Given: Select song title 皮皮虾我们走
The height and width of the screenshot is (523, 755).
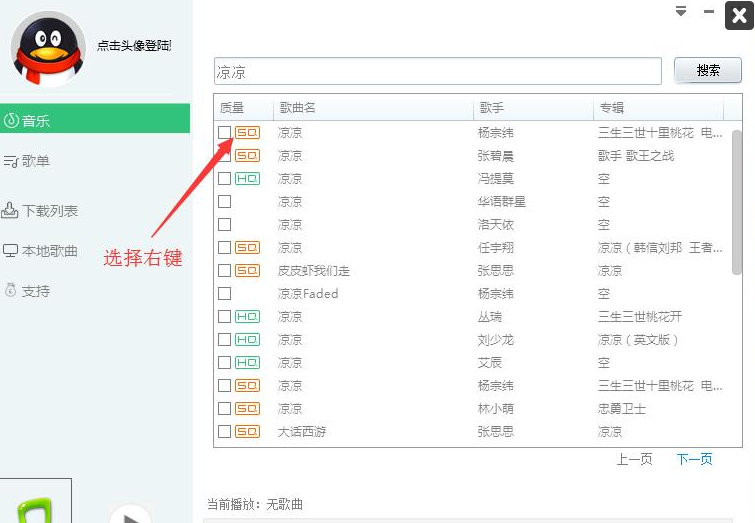Looking at the screenshot, I should 313,271.
